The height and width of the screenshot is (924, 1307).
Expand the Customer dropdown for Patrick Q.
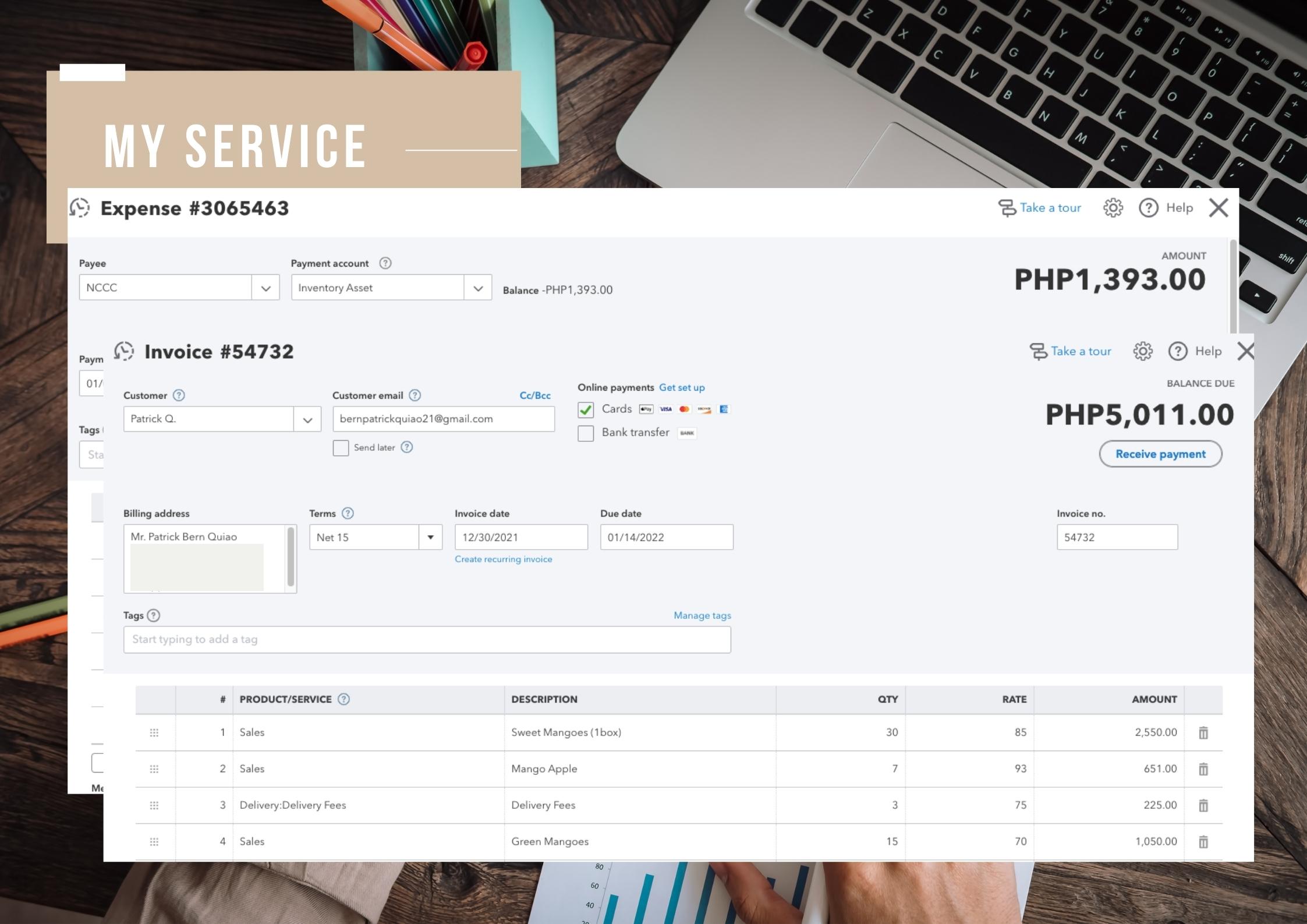pos(307,419)
